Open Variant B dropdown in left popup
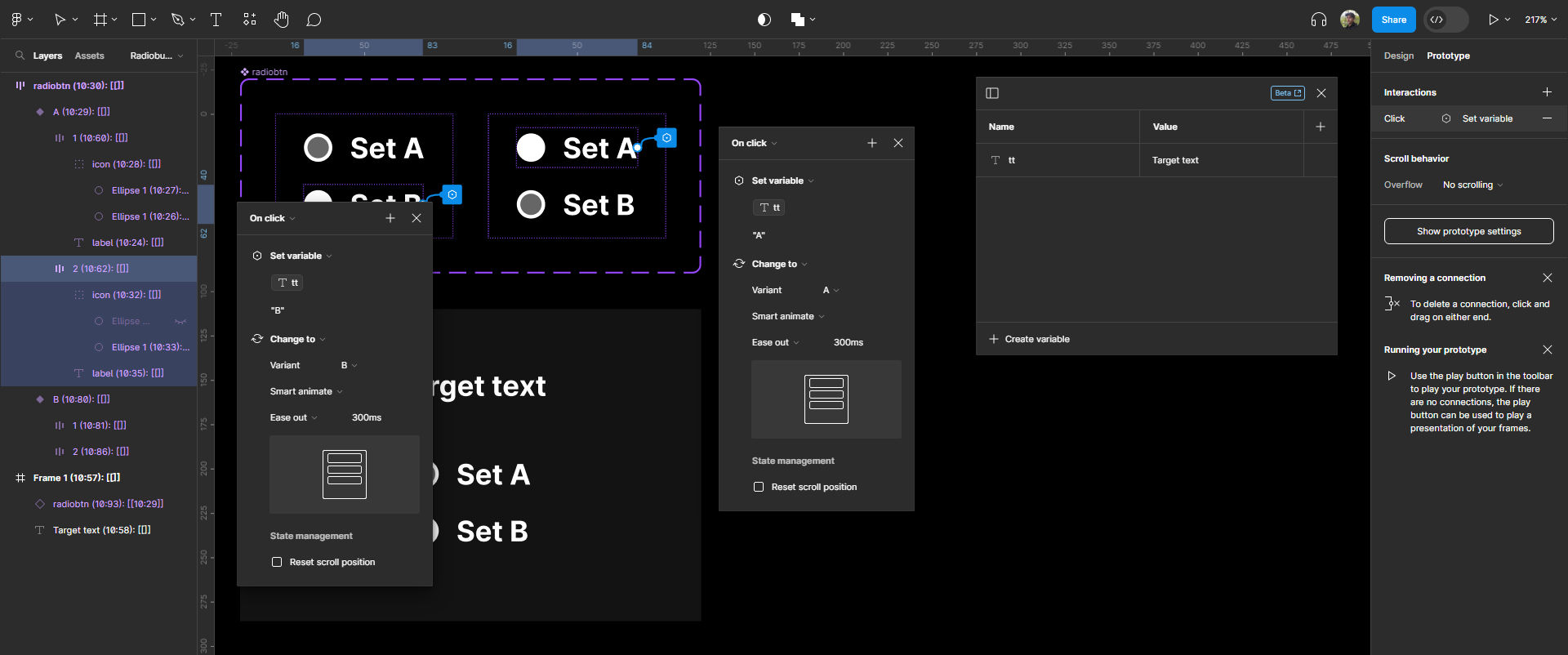 349,365
